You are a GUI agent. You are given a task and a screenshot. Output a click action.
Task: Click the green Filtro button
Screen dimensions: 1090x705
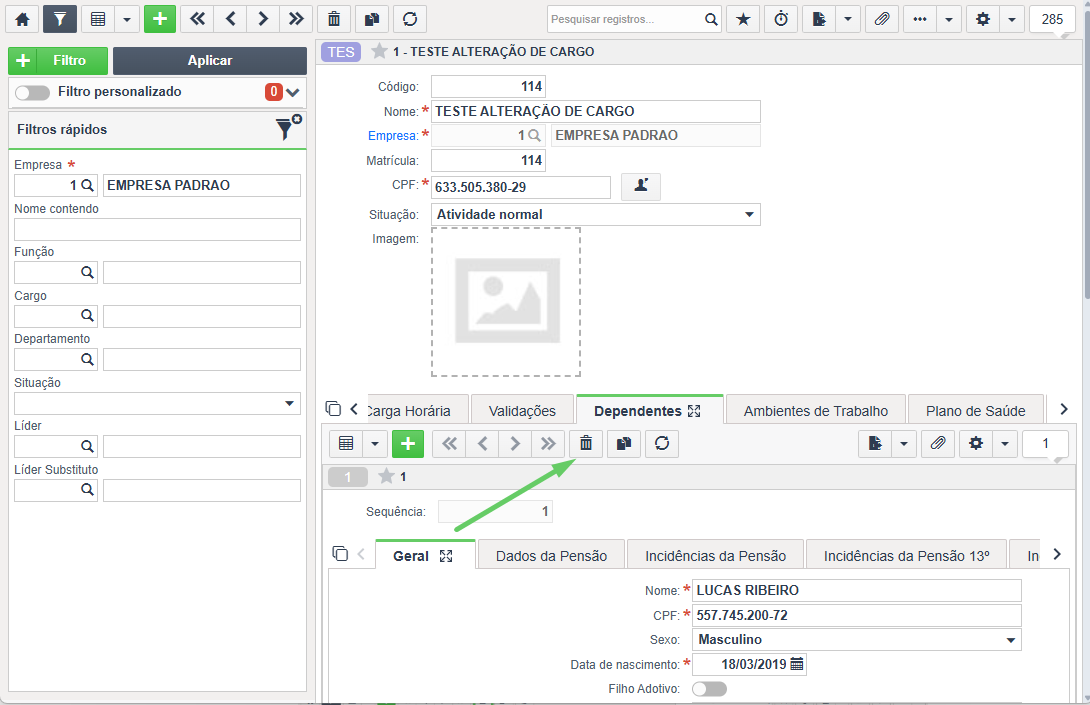[58, 60]
